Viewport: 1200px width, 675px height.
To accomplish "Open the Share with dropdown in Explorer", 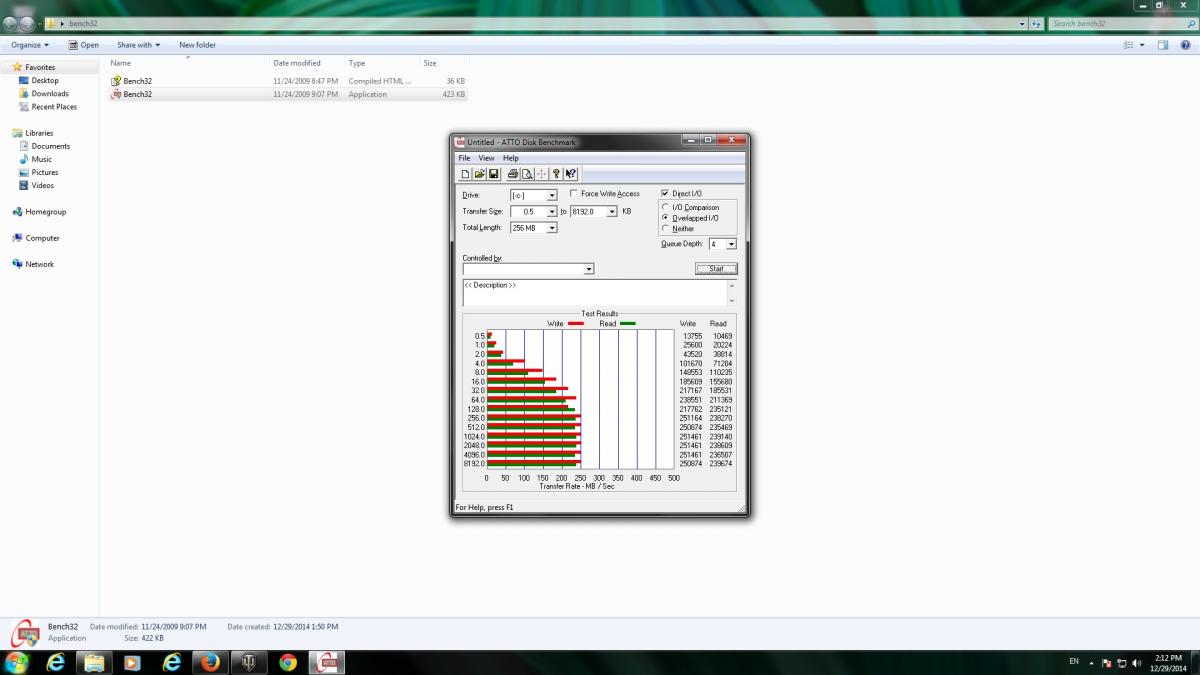I will [x=138, y=45].
